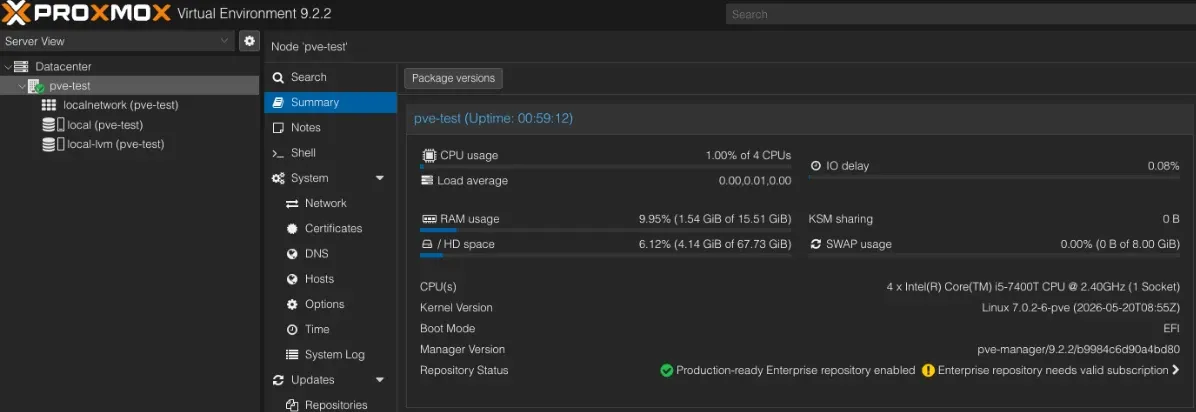The height and width of the screenshot is (412, 1196).
Task: Click the Network arrows icon
Action: tap(292, 204)
